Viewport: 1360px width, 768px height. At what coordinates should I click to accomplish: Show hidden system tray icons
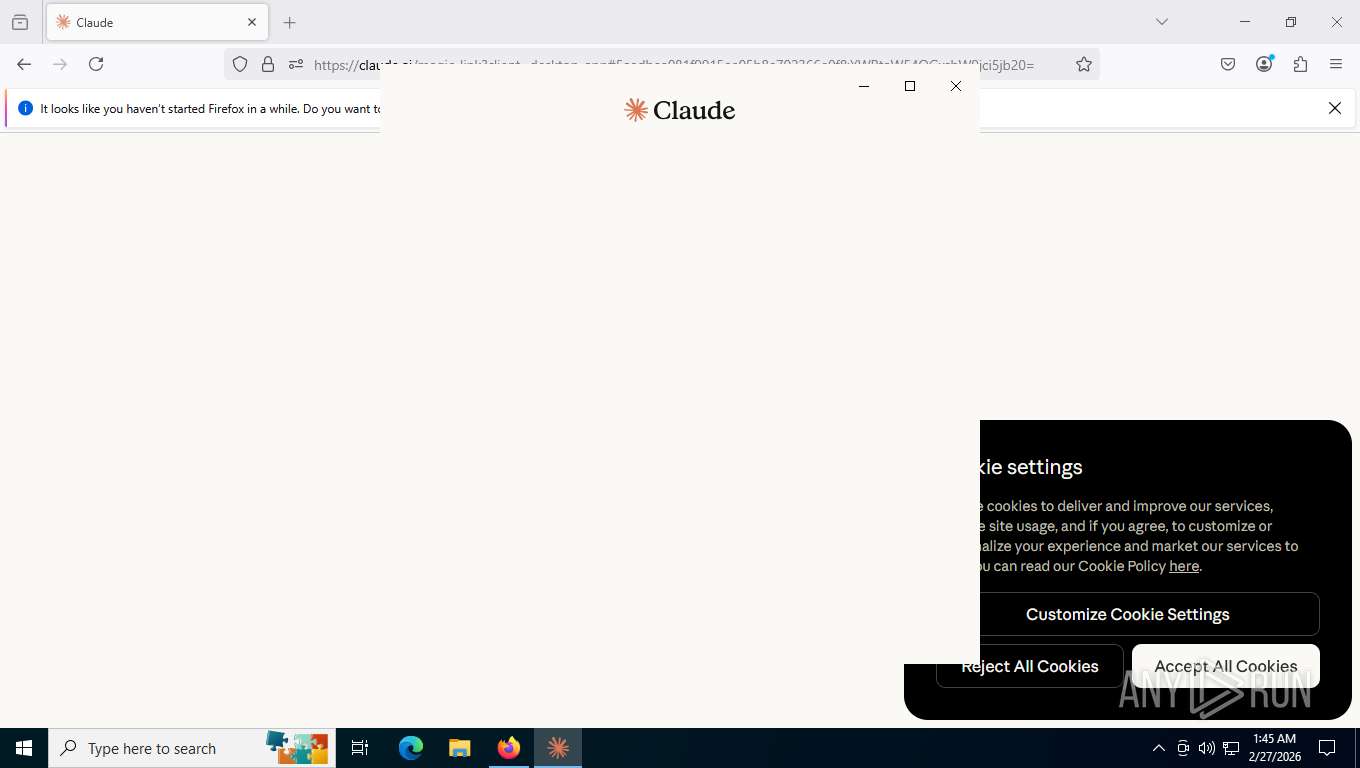pyautogui.click(x=1159, y=748)
